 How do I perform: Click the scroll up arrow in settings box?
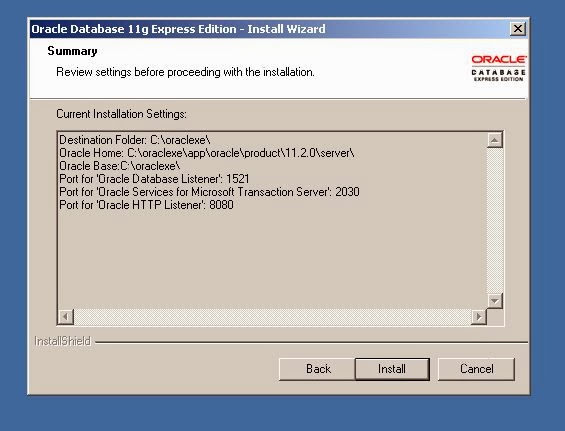[495, 140]
